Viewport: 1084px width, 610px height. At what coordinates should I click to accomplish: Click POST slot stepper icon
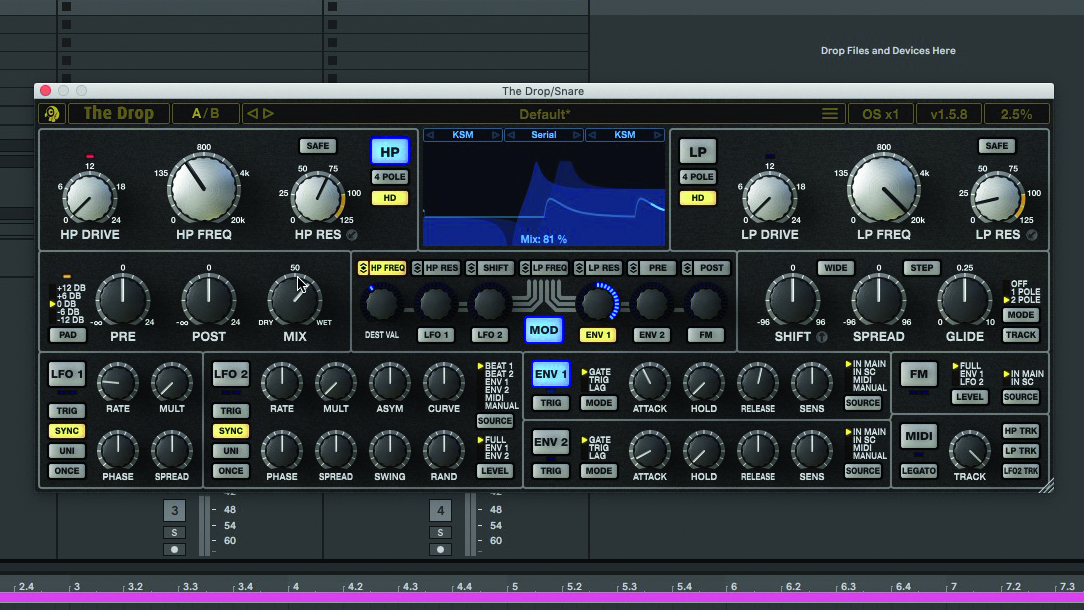pyautogui.click(x=686, y=268)
